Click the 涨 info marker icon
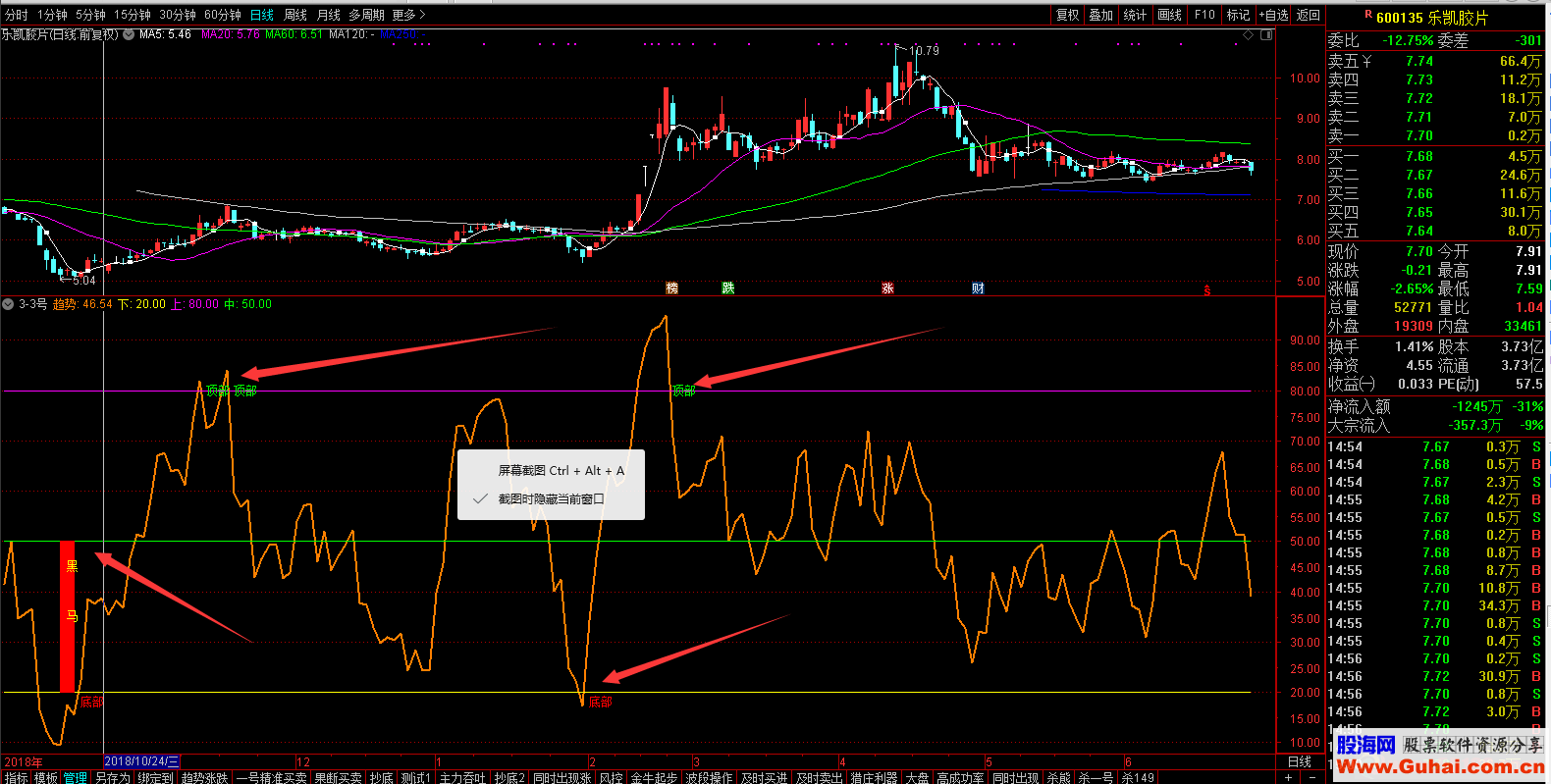This screenshot has height=784, width=1551. 887,288
